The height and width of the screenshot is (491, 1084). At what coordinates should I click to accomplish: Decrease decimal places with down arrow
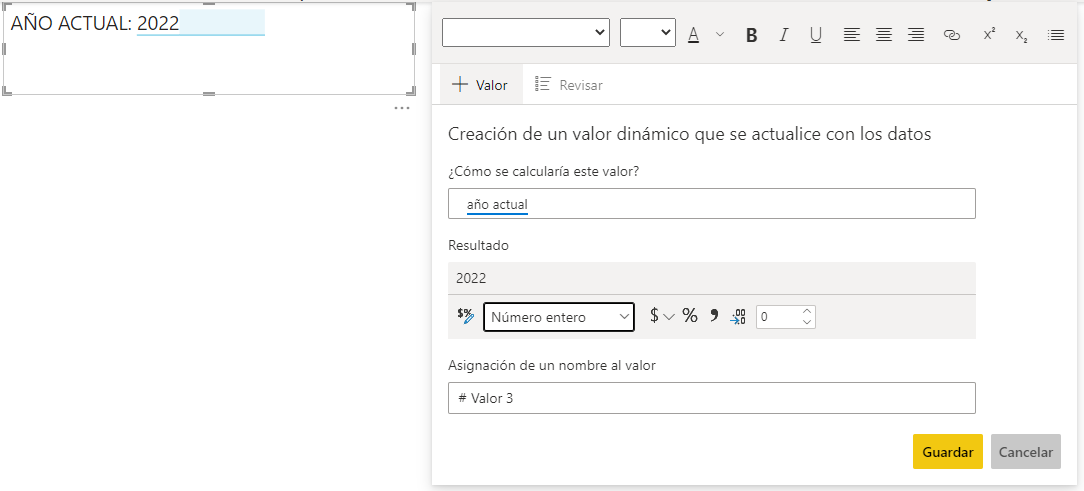coord(807,322)
